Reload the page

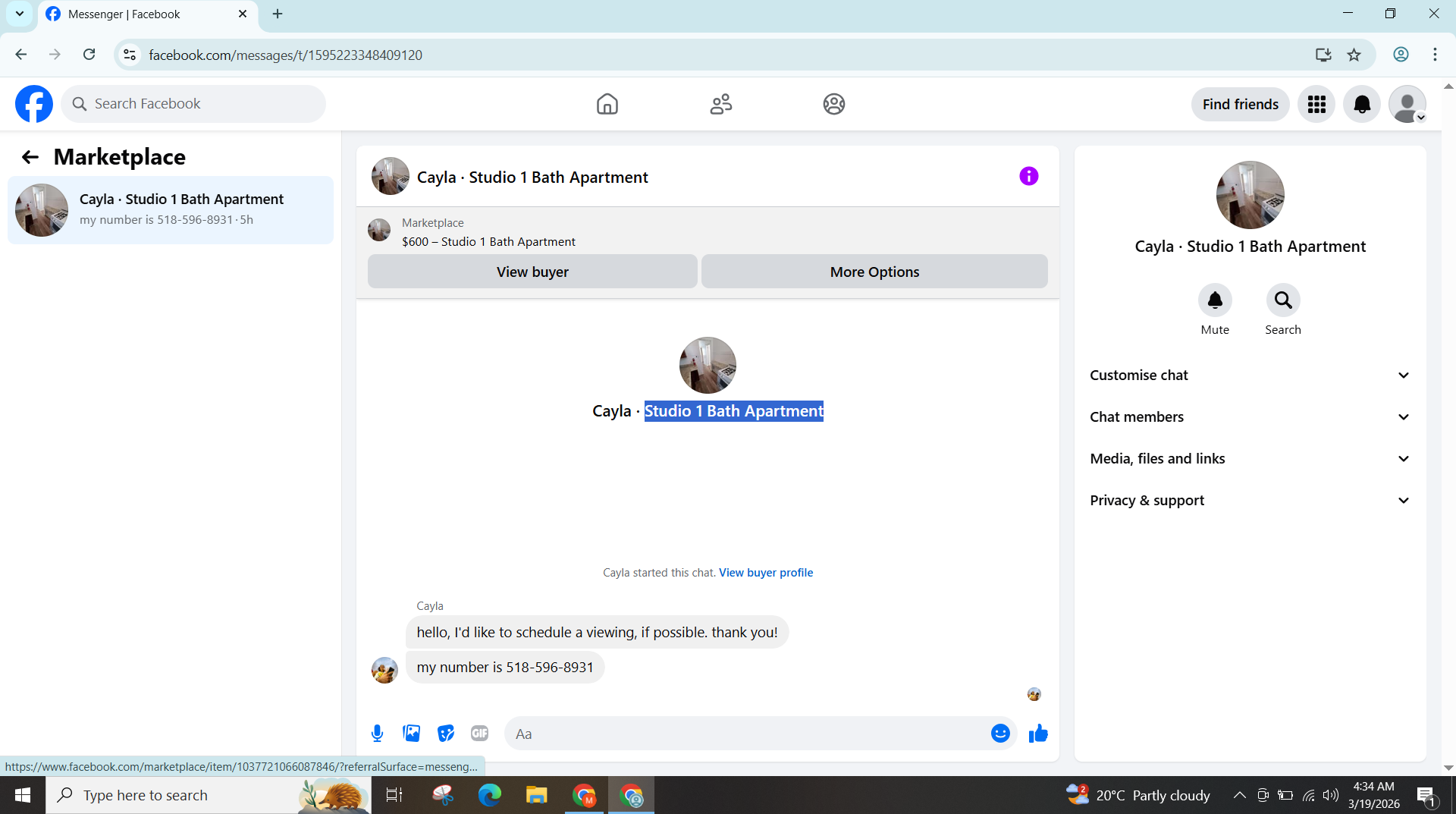89,55
